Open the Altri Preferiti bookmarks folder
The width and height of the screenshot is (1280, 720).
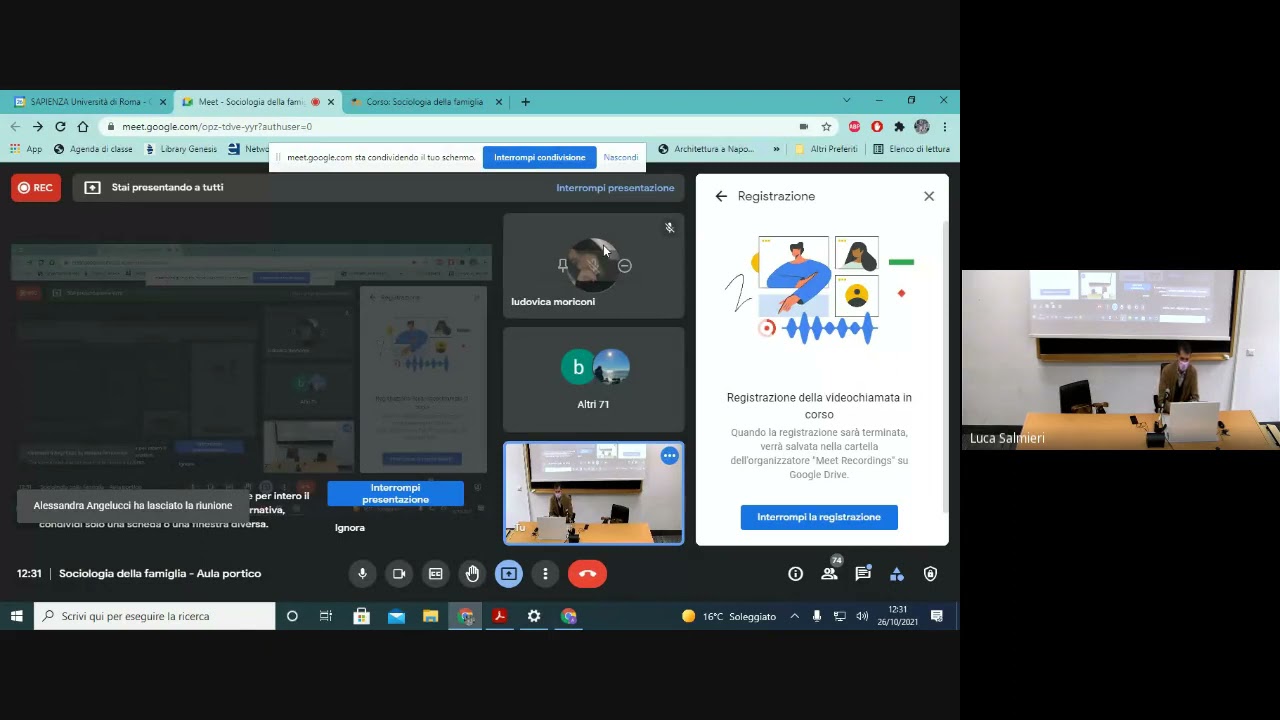[825, 149]
